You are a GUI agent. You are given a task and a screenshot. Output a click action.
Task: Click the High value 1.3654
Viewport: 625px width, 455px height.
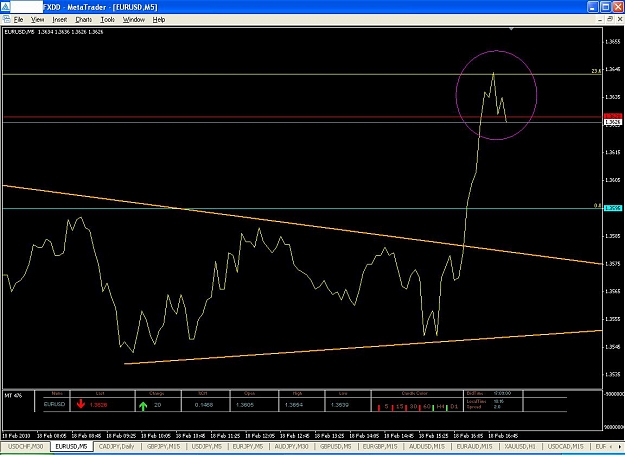tap(294, 405)
